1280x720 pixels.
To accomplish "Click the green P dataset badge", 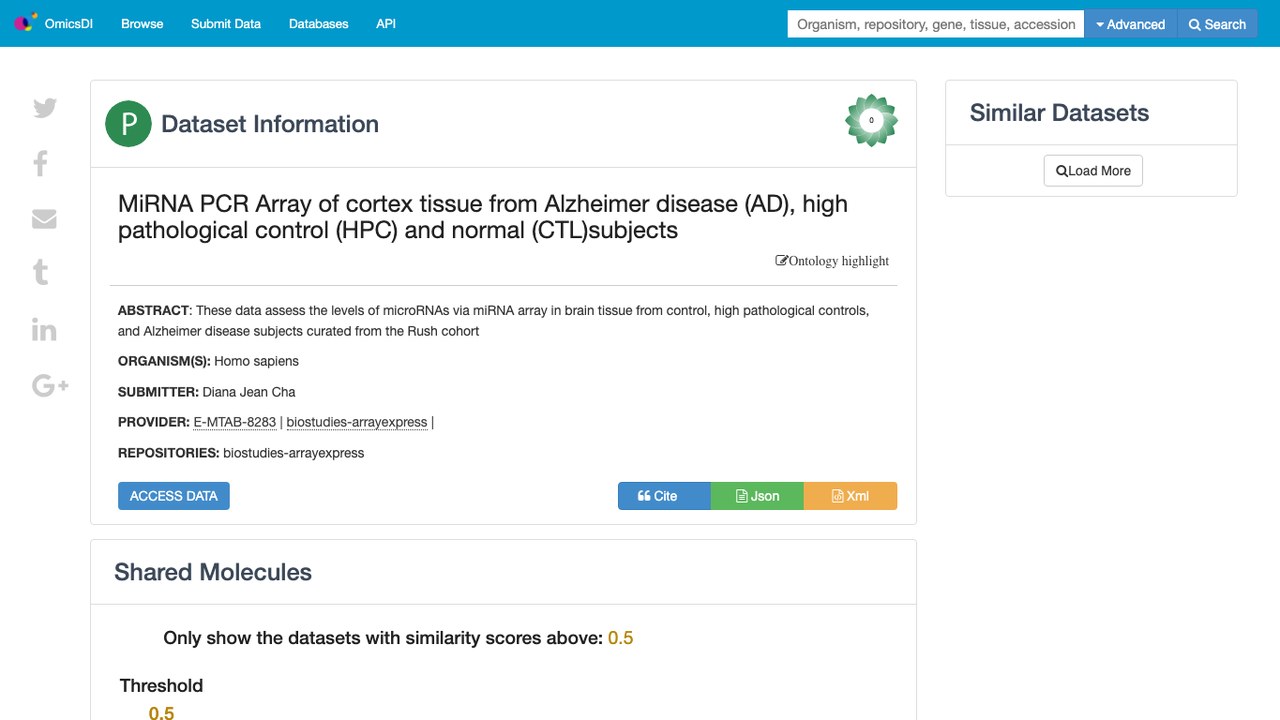I will [x=128, y=124].
